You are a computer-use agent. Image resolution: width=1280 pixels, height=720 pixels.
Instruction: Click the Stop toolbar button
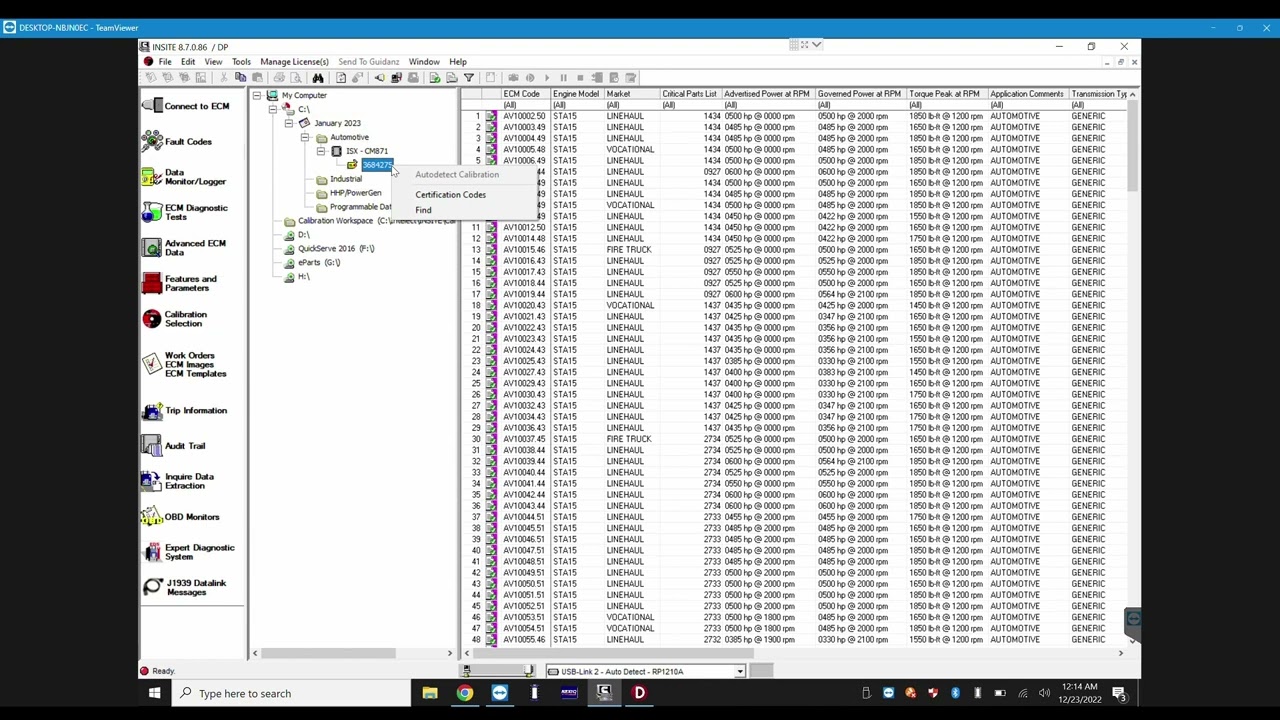coord(580,78)
